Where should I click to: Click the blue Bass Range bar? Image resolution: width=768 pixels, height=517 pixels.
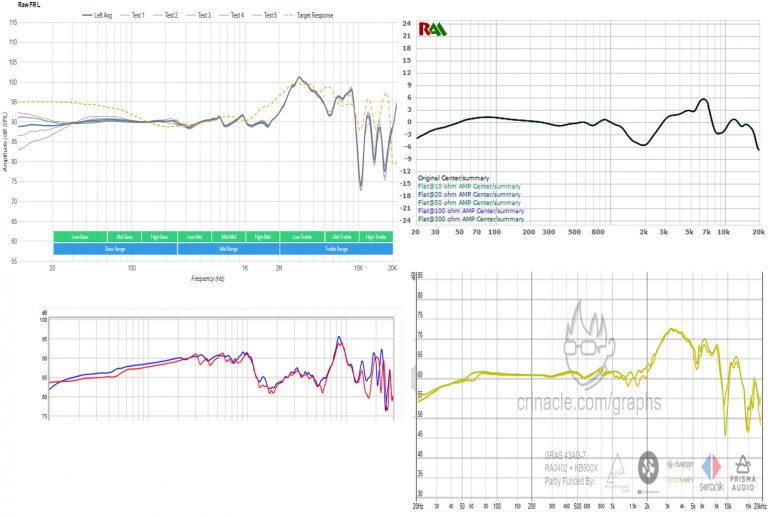coord(115,249)
